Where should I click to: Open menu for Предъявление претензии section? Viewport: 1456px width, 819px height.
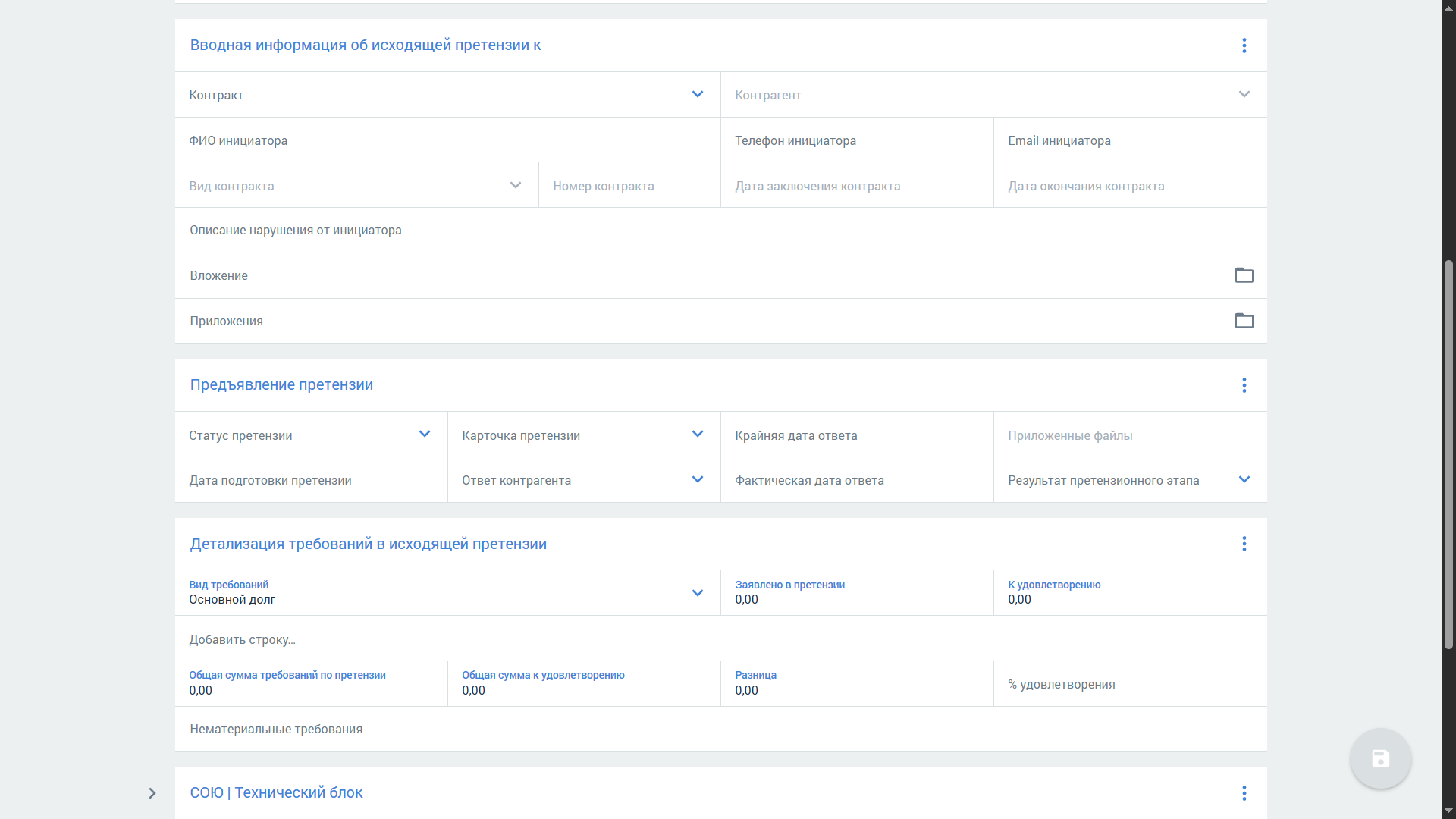click(x=1244, y=385)
